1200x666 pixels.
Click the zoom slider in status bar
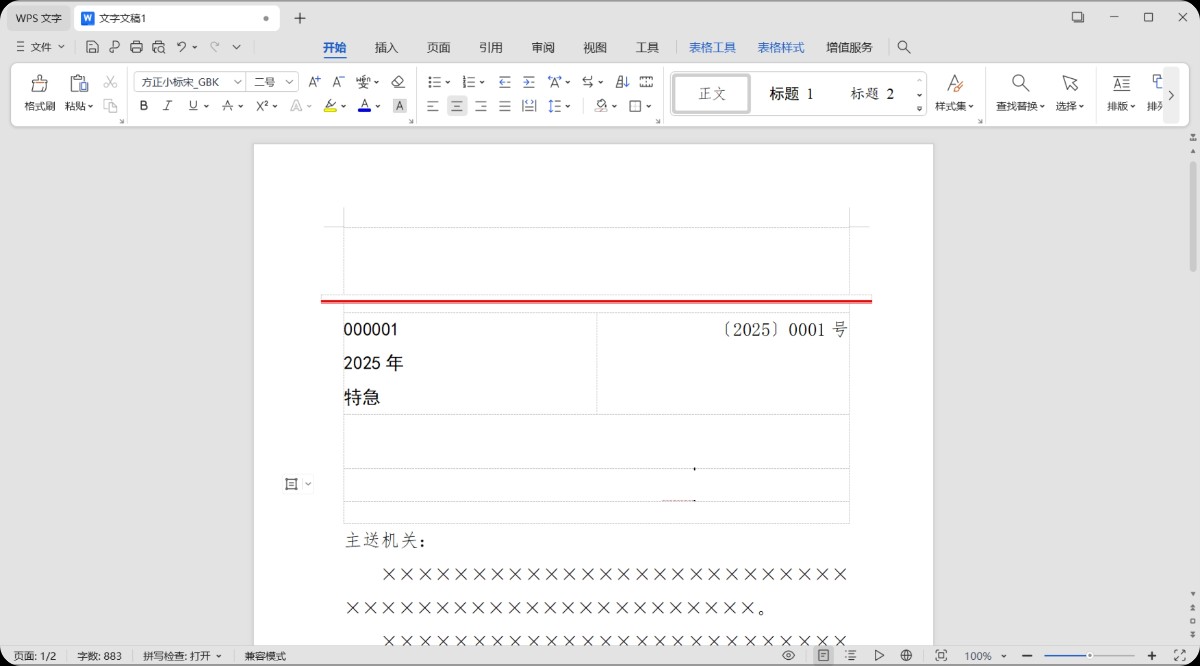pos(1089,656)
